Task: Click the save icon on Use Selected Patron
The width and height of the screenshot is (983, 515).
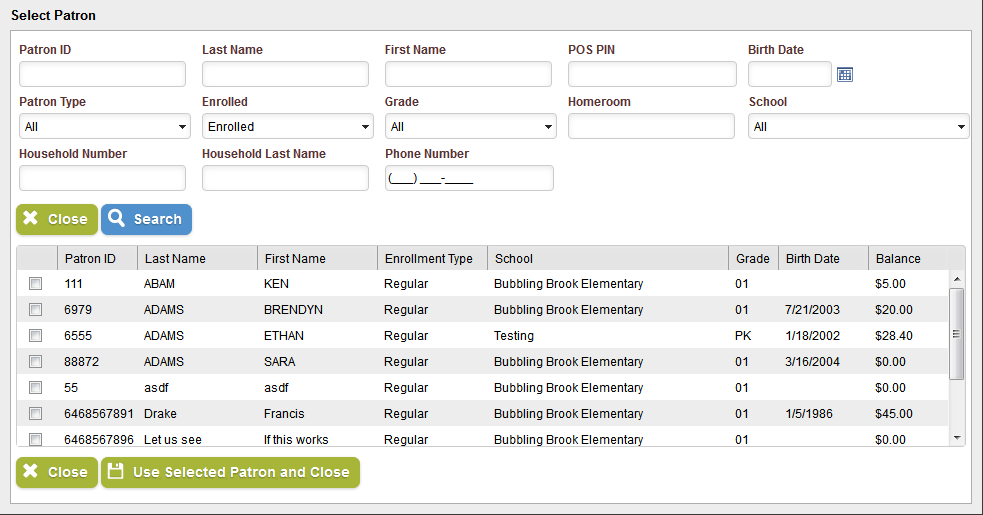Action: pyautogui.click(x=115, y=471)
